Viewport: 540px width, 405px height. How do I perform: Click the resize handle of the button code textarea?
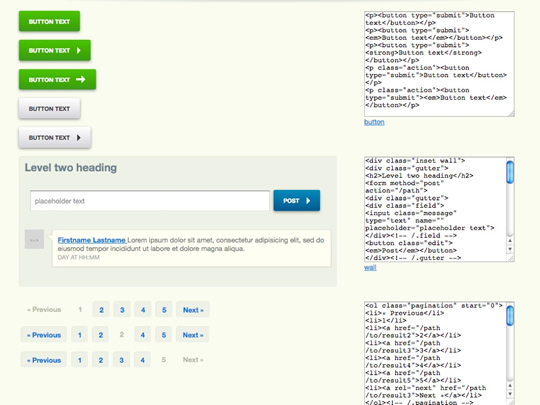tap(511, 113)
